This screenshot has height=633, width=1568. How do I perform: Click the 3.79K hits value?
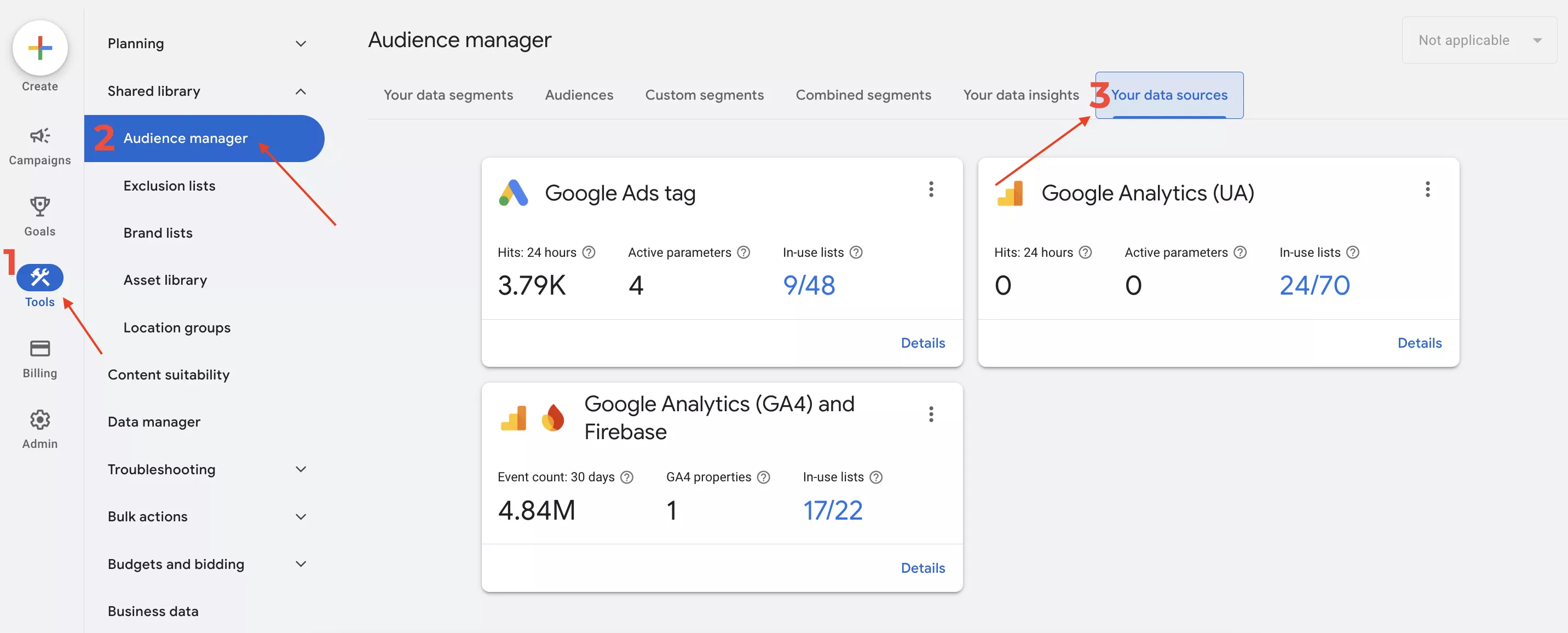532,285
